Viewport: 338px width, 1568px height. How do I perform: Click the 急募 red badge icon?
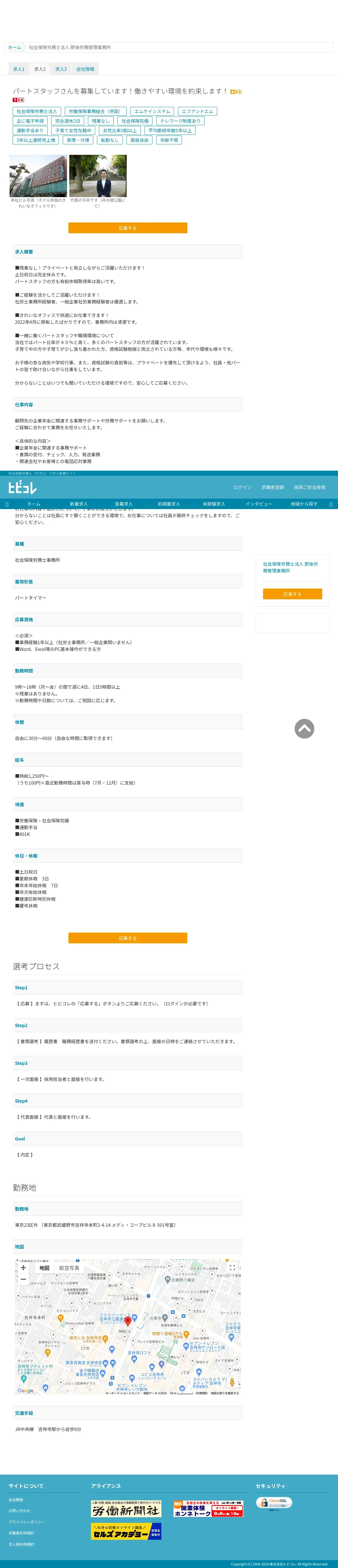click(x=18, y=100)
